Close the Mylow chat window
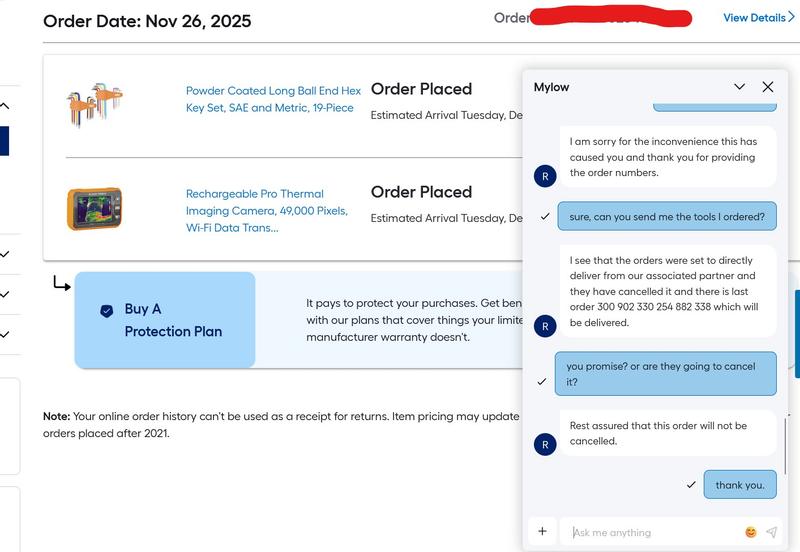800x552 pixels. tap(768, 87)
